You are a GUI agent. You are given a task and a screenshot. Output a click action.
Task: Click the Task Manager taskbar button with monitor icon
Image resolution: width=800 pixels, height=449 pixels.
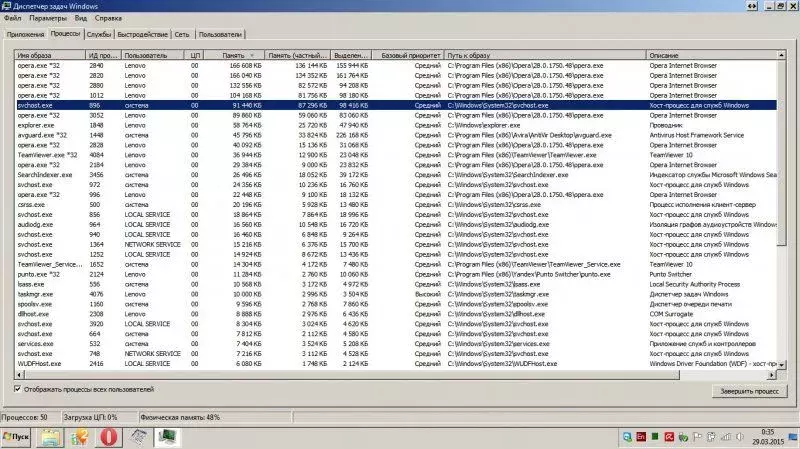point(167,437)
